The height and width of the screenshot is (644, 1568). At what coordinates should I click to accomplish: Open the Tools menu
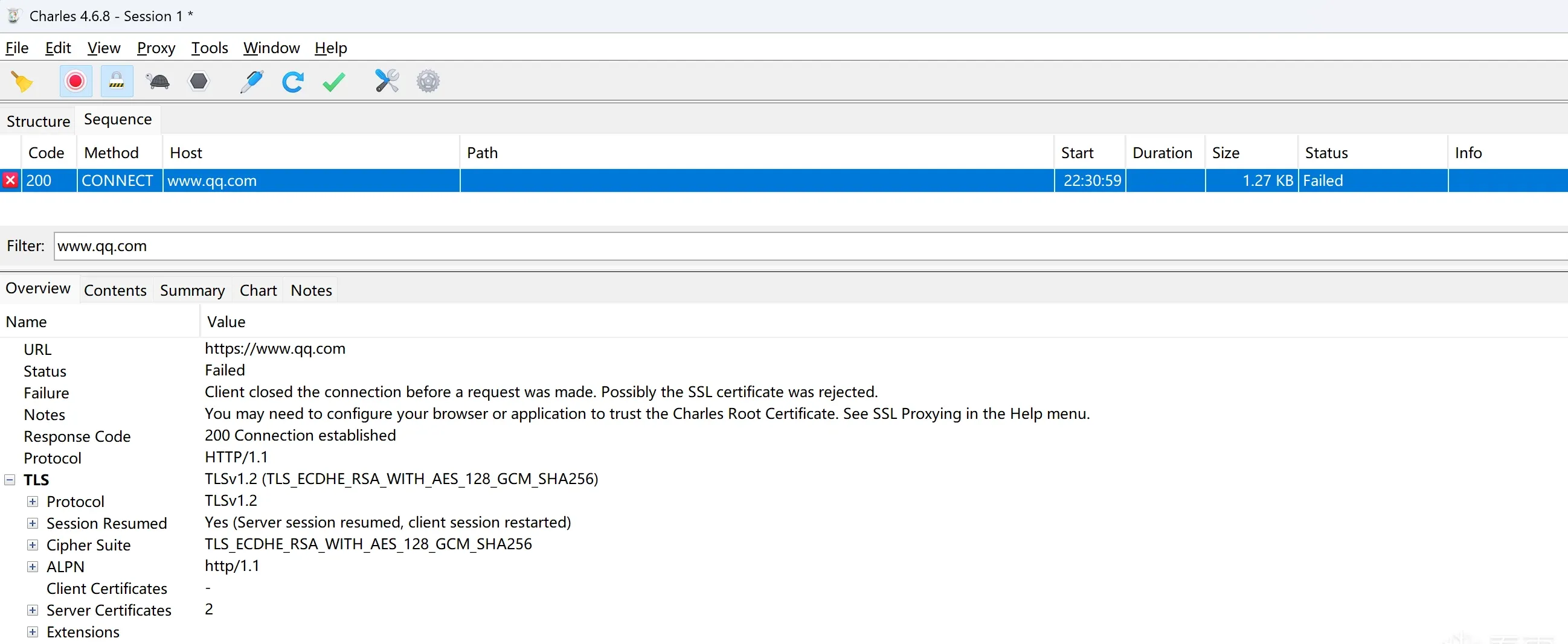click(x=210, y=48)
